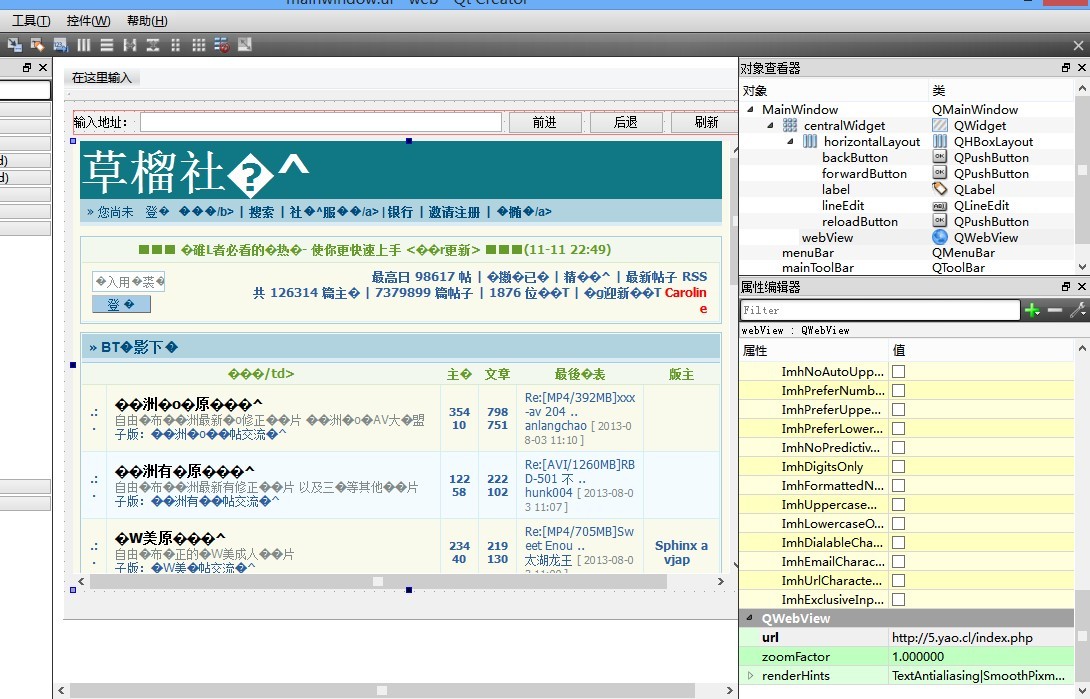Click the QHBoxLayout class icon
The image size is (1090, 699).
tap(940, 141)
